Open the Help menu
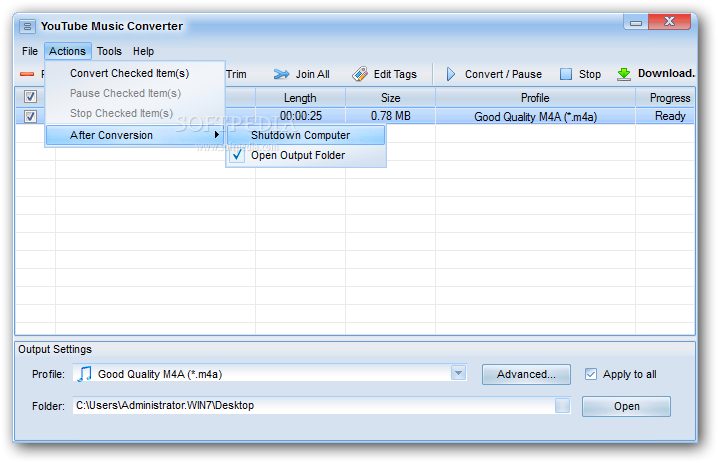Image resolution: width=718 pixels, height=463 pixels. (x=143, y=51)
